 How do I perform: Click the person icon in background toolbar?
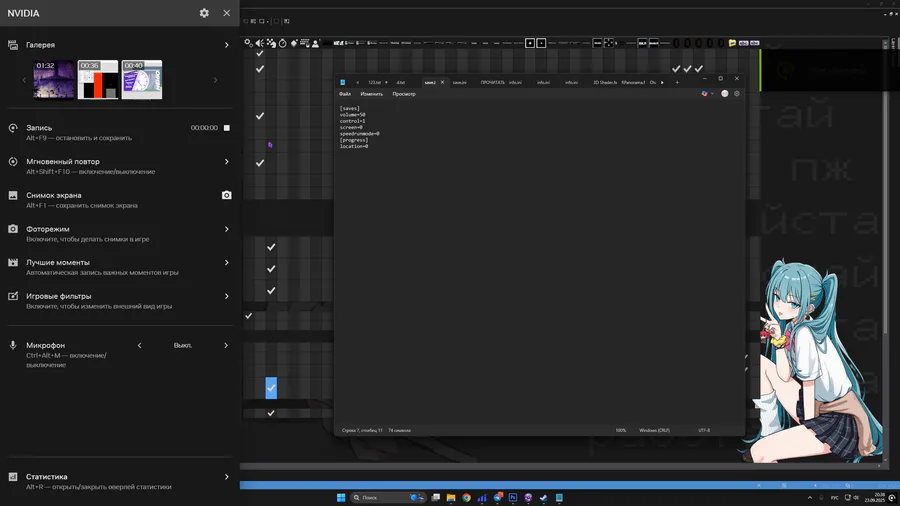coord(315,43)
